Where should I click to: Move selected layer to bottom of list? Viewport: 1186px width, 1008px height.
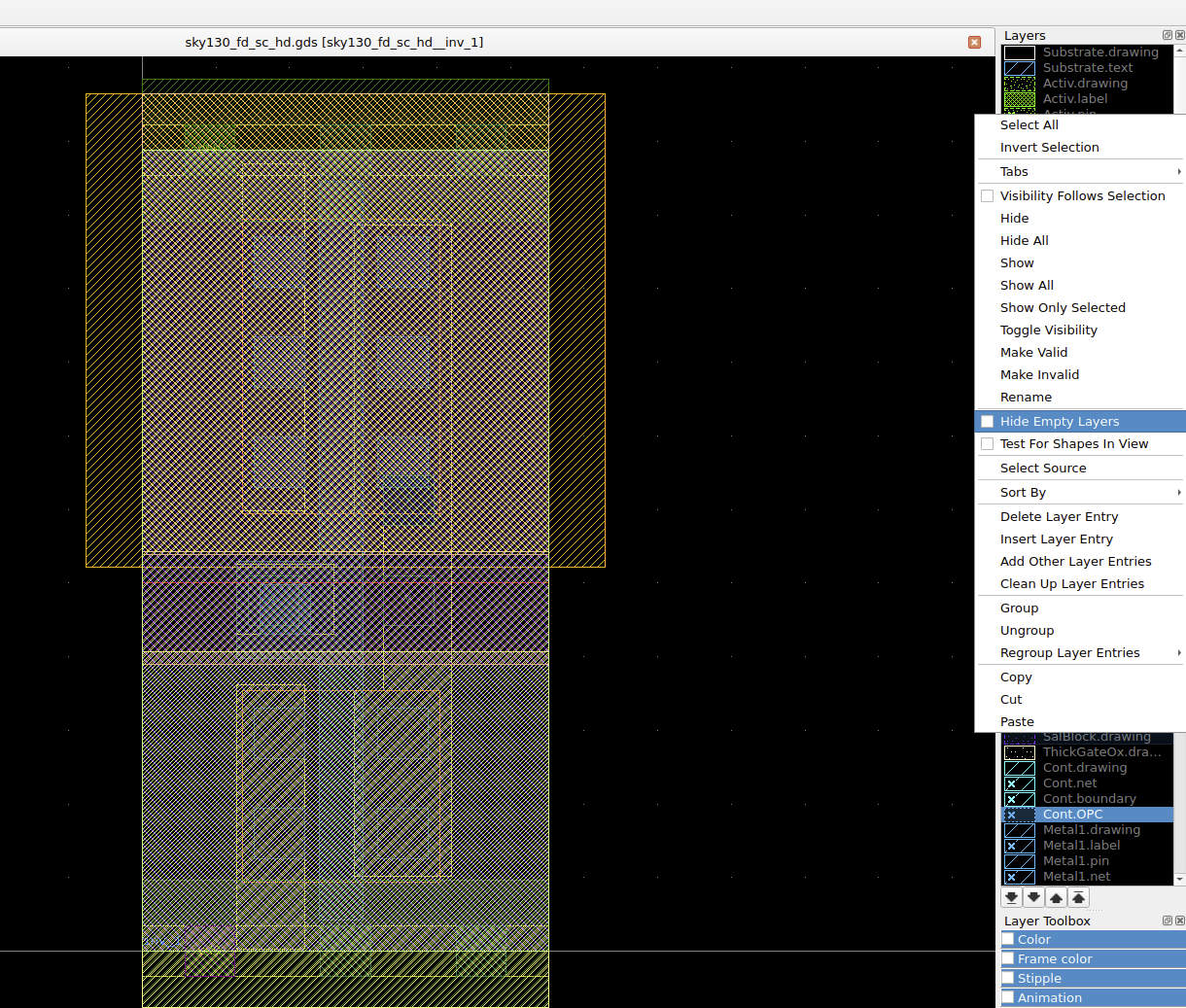point(1012,897)
